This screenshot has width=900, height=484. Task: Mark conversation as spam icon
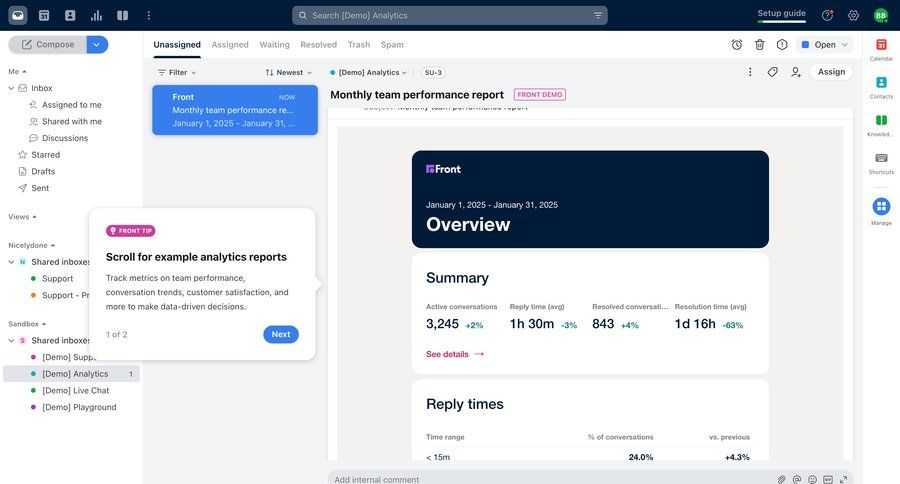pyautogui.click(x=782, y=45)
